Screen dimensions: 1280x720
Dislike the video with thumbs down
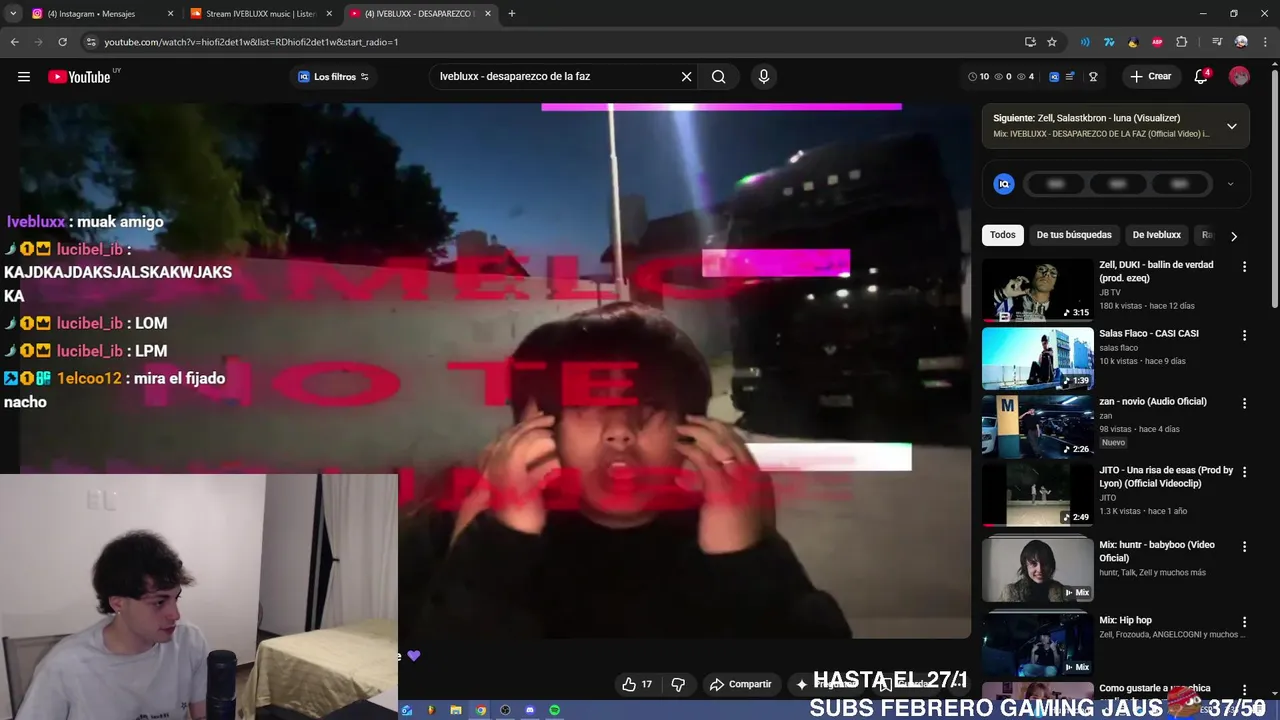pos(678,684)
